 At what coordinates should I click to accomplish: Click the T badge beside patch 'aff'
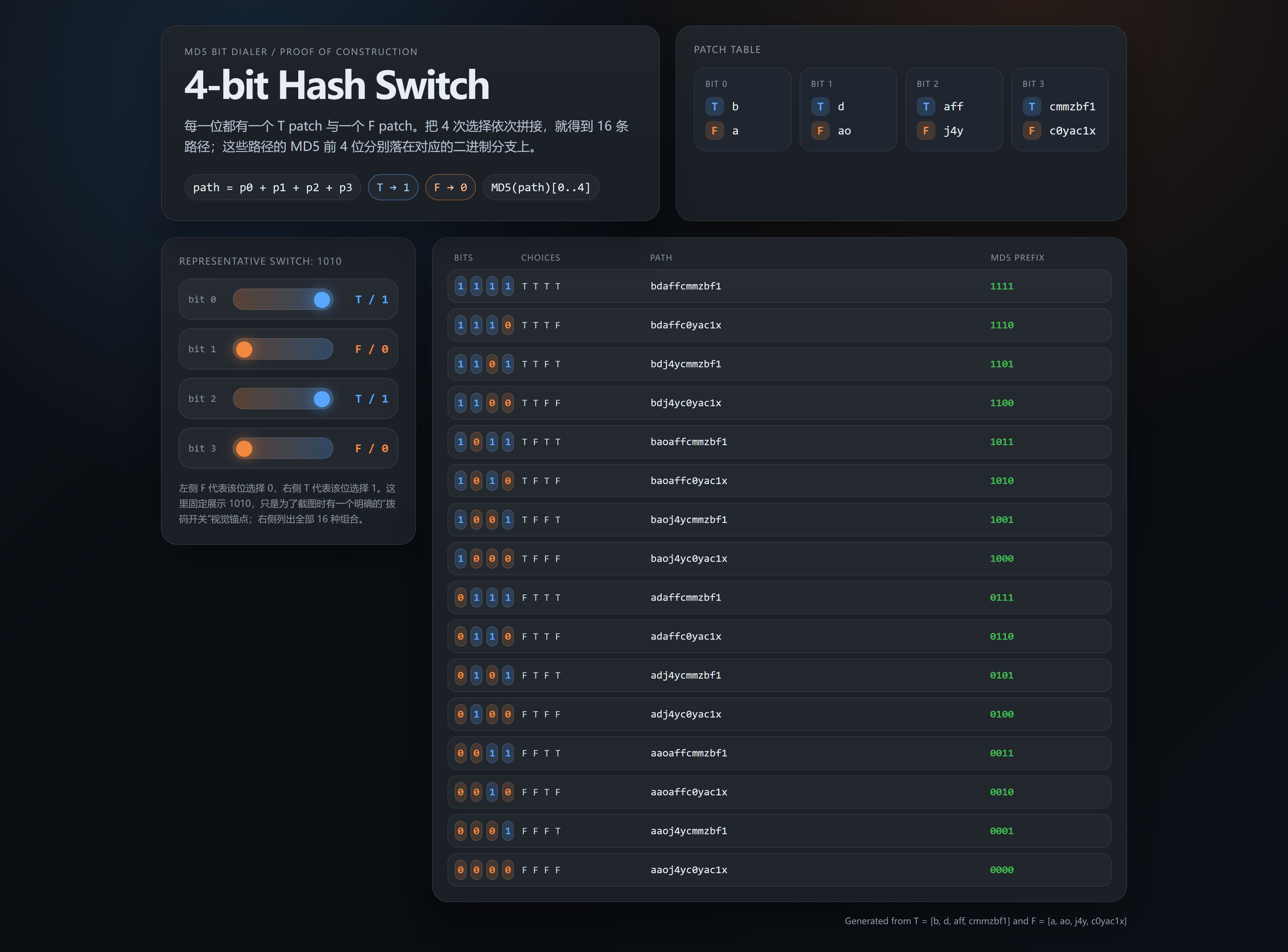(925, 107)
